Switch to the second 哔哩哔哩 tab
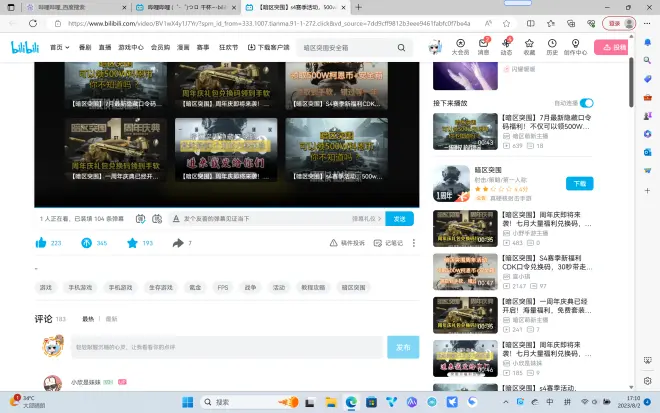Viewport: 660px width, 413px height. pyautogui.click(x=186, y=7)
